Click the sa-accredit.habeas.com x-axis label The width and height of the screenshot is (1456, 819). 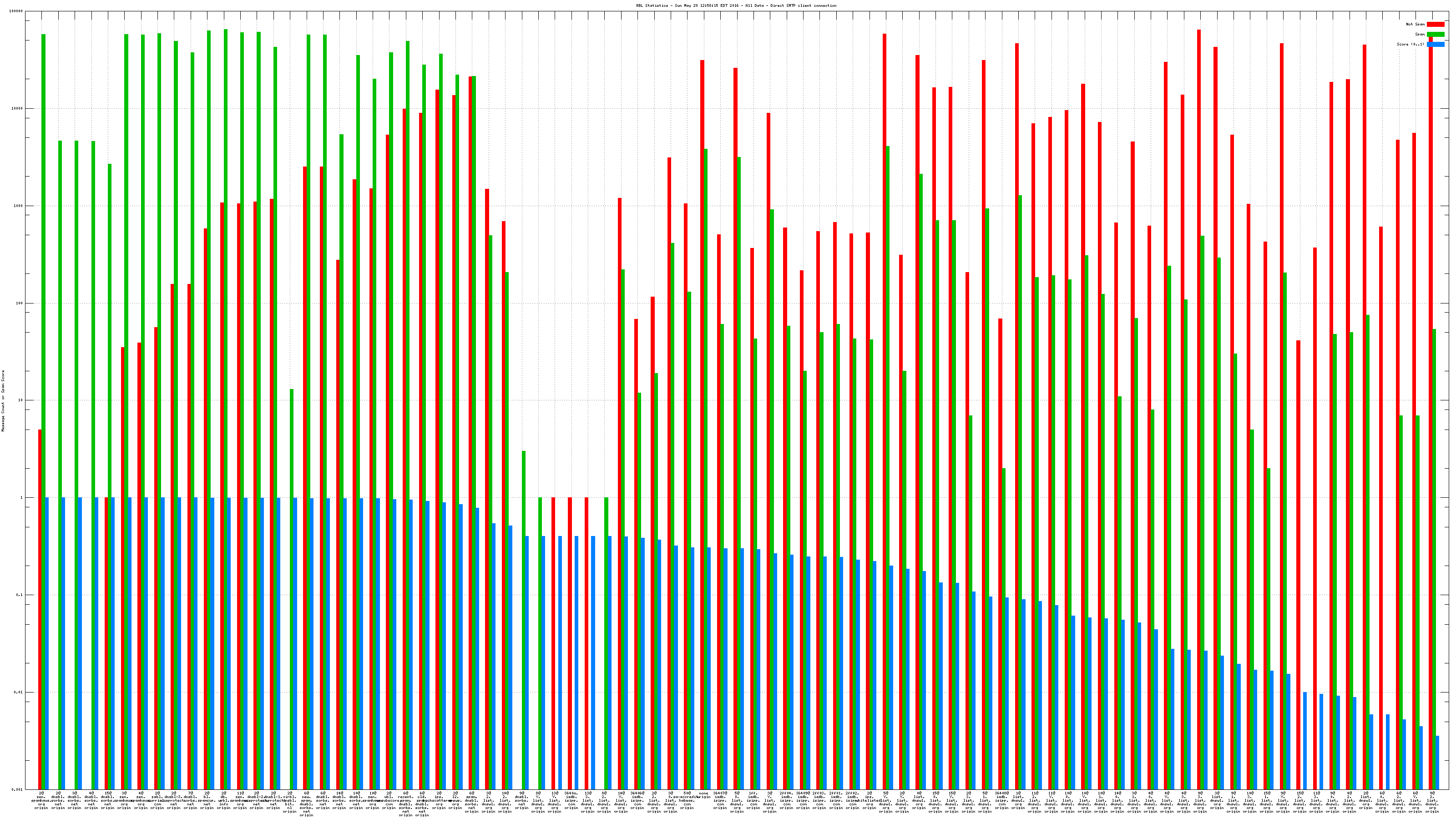click(x=687, y=800)
